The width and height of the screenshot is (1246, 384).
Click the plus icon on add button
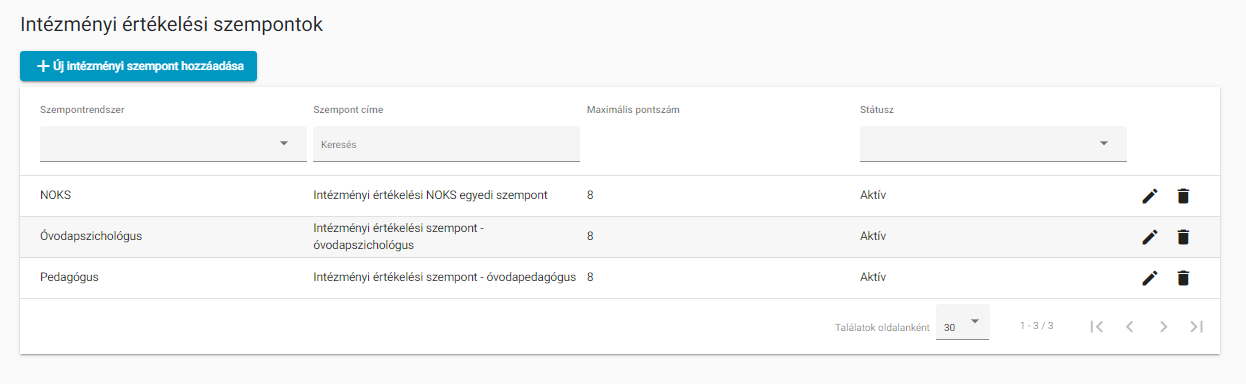[x=43, y=66]
